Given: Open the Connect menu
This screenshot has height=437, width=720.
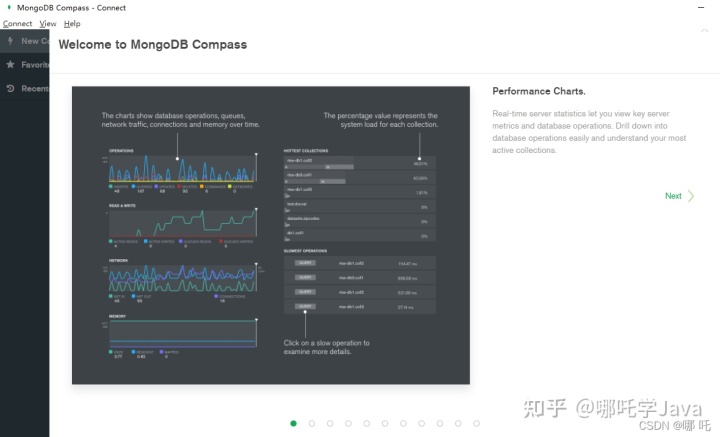Looking at the screenshot, I should click(17, 23).
